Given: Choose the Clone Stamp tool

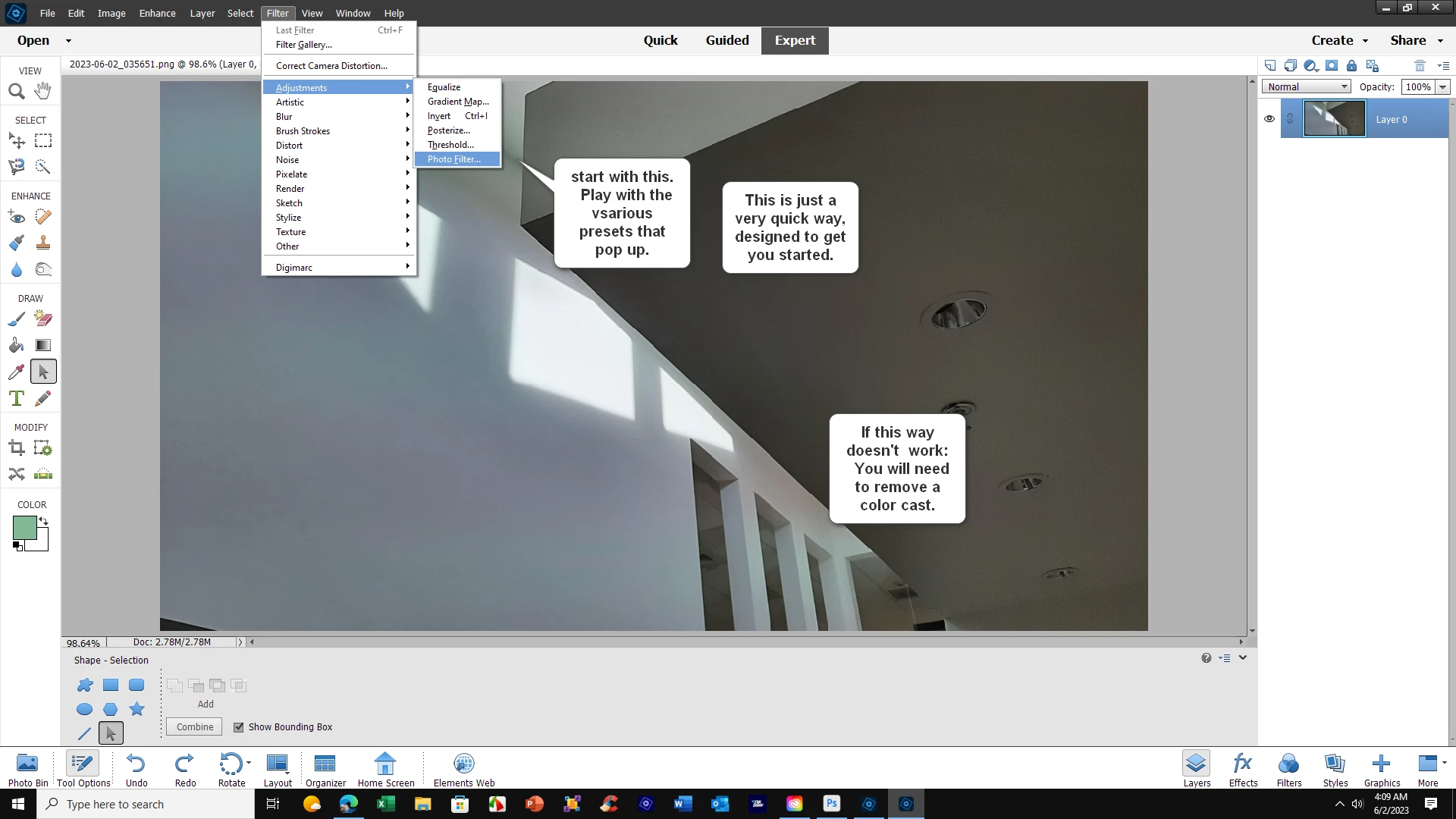Looking at the screenshot, I should click(43, 243).
